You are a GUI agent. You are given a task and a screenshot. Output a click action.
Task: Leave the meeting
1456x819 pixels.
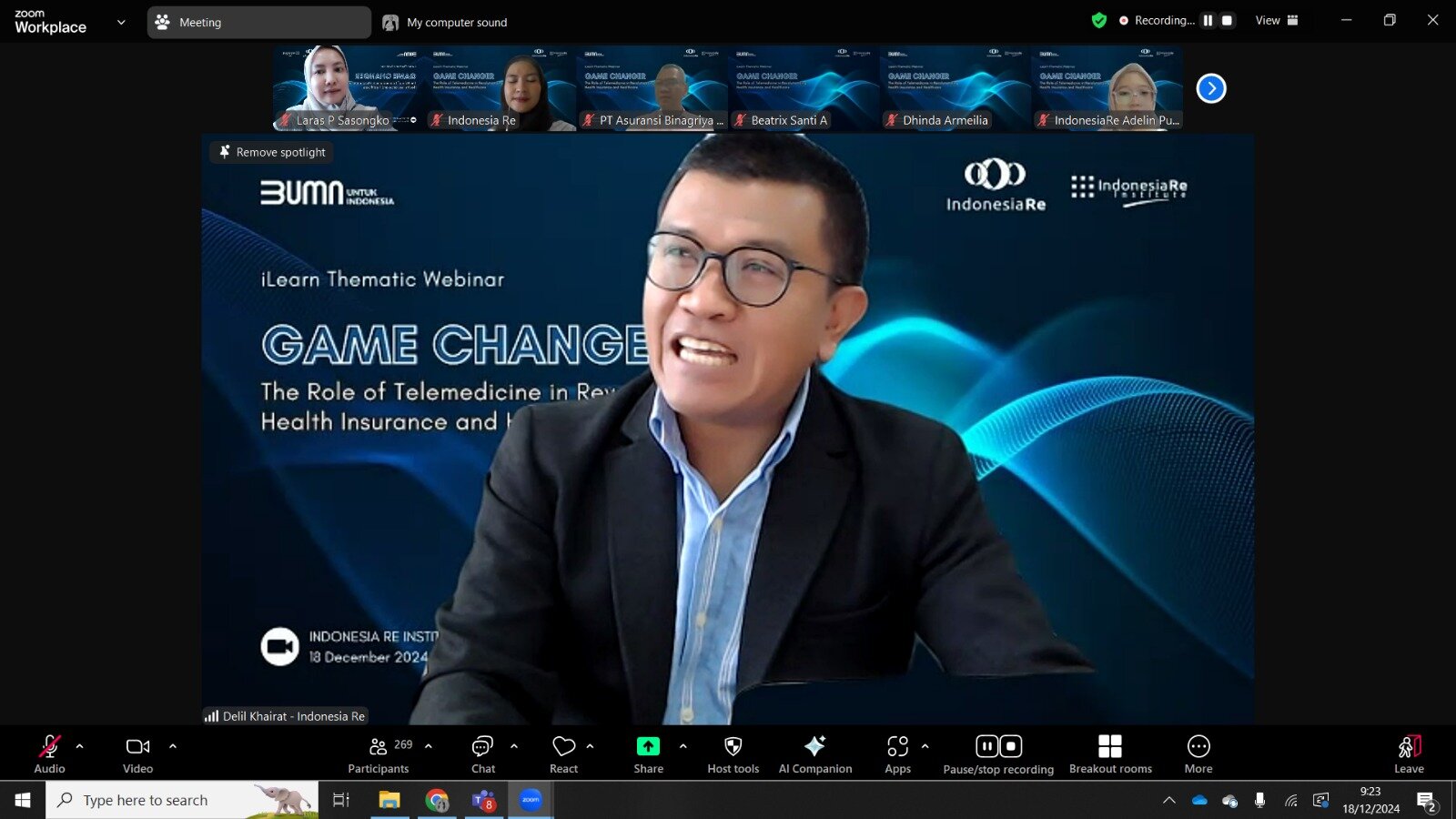(1409, 754)
